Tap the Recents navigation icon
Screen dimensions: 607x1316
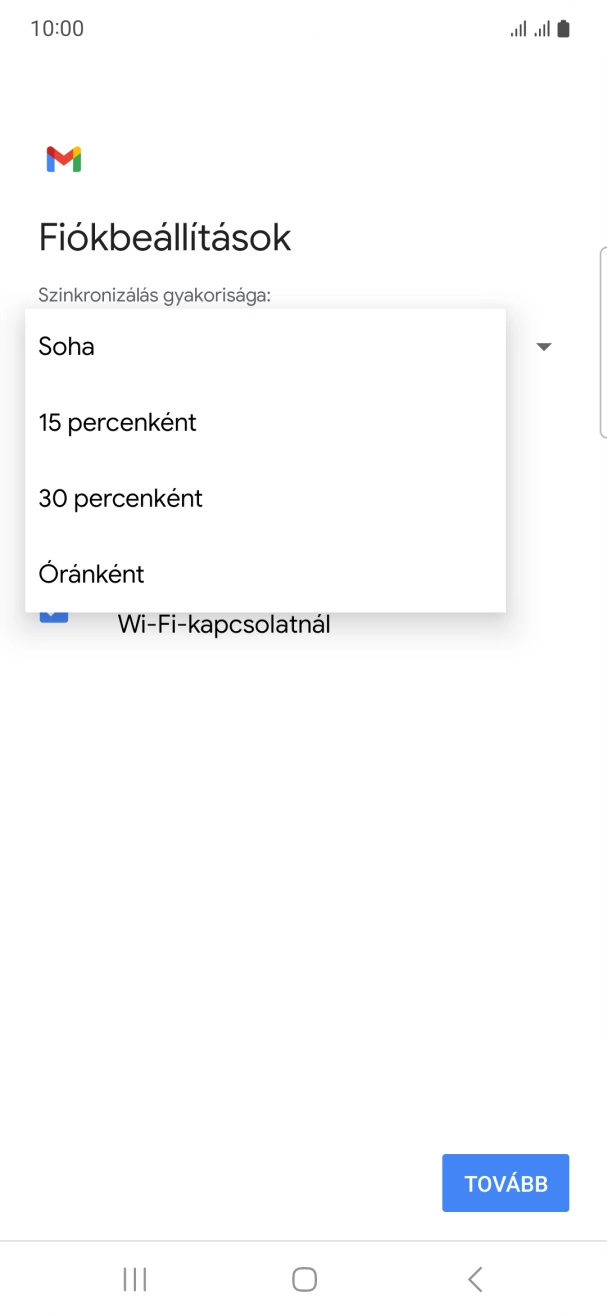coord(134,1278)
